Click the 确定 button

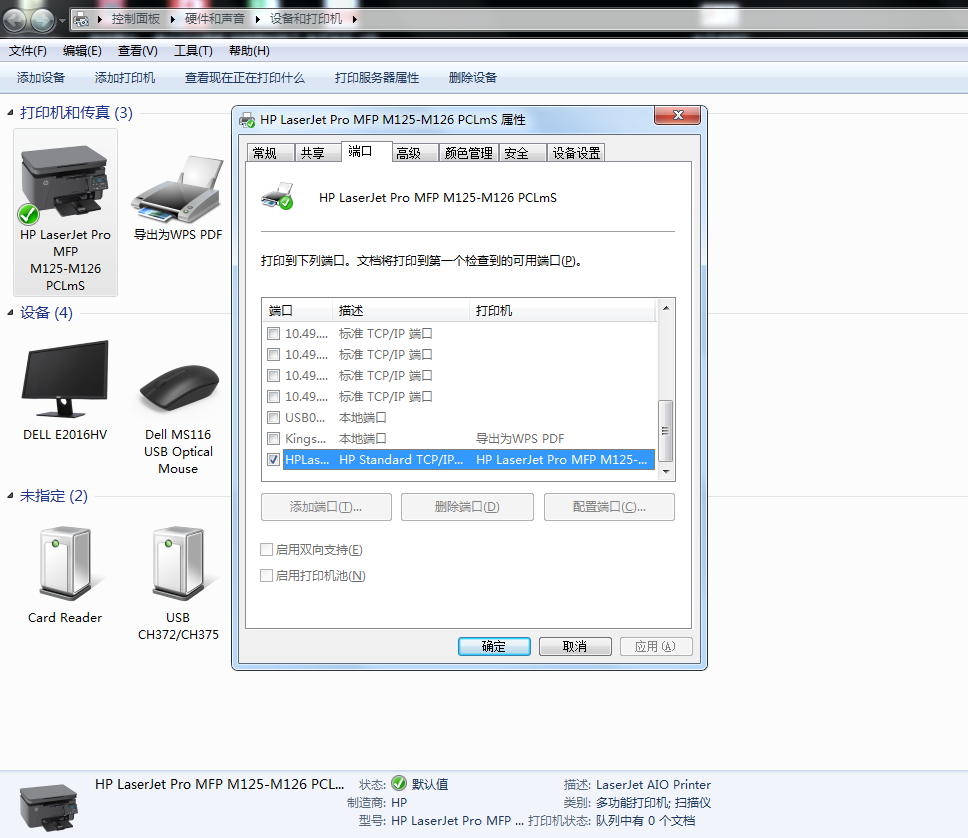pyautogui.click(x=494, y=647)
